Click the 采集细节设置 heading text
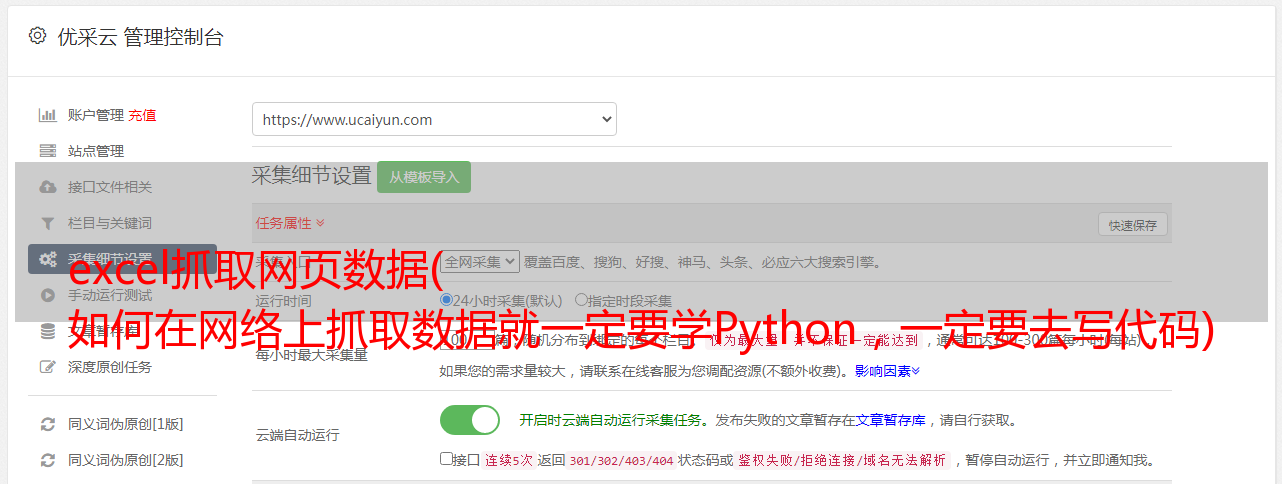This screenshot has width=1282, height=484. tap(311, 176)
